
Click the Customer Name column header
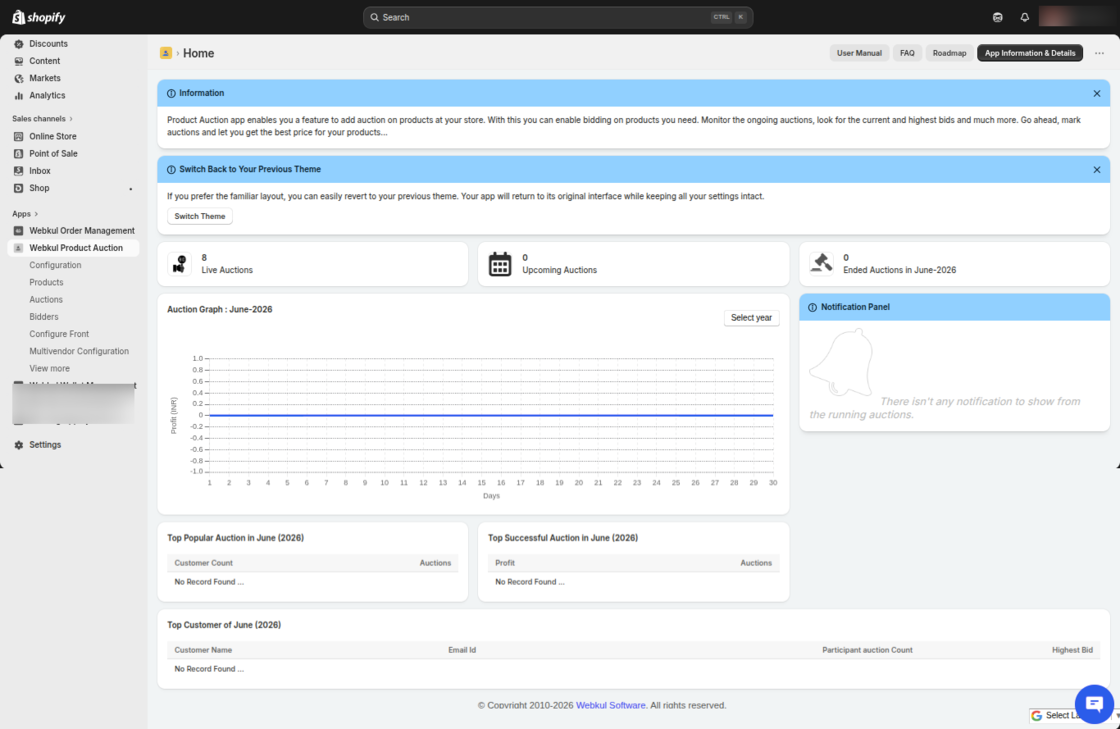coord(204,650)
